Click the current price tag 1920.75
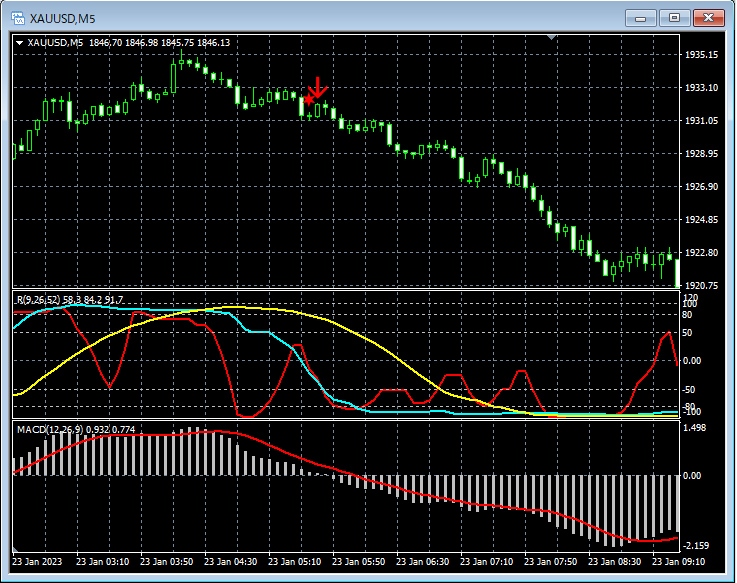Viewport: 737px width, 583px height. 699,286
